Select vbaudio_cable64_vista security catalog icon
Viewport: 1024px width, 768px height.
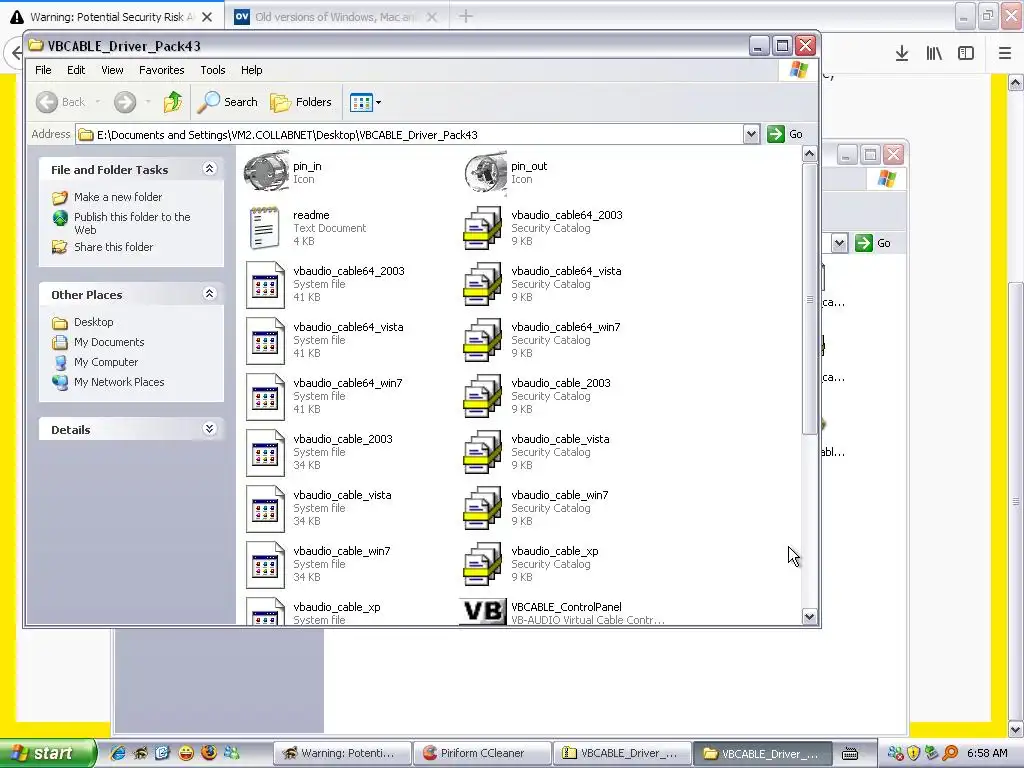tap(483, 284)
